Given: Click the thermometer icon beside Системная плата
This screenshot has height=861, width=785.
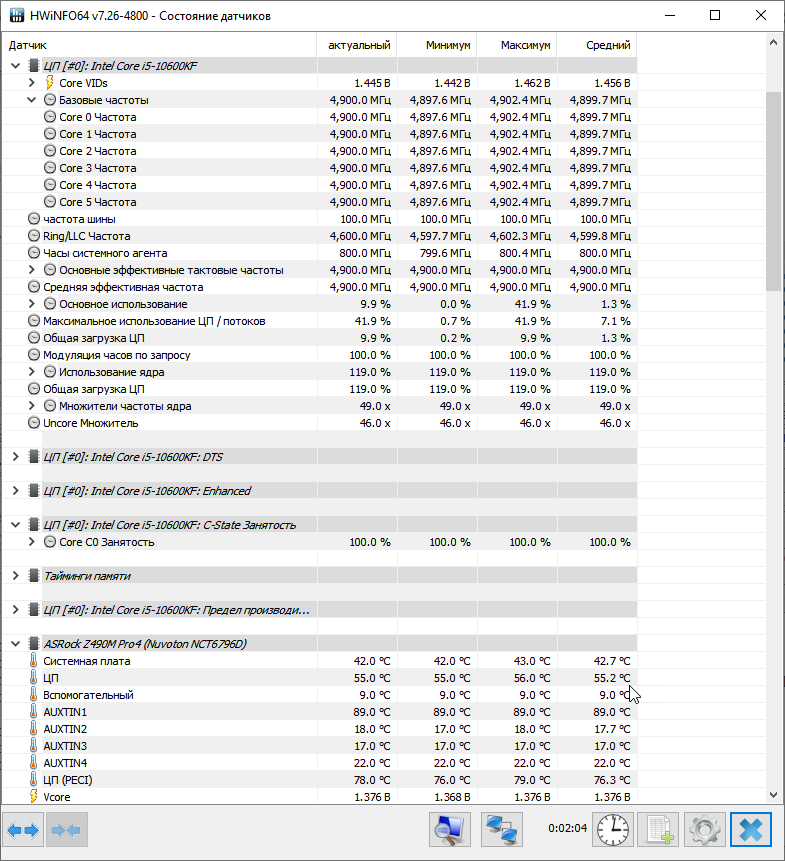Looking at the screenshot, I should 33,661.
